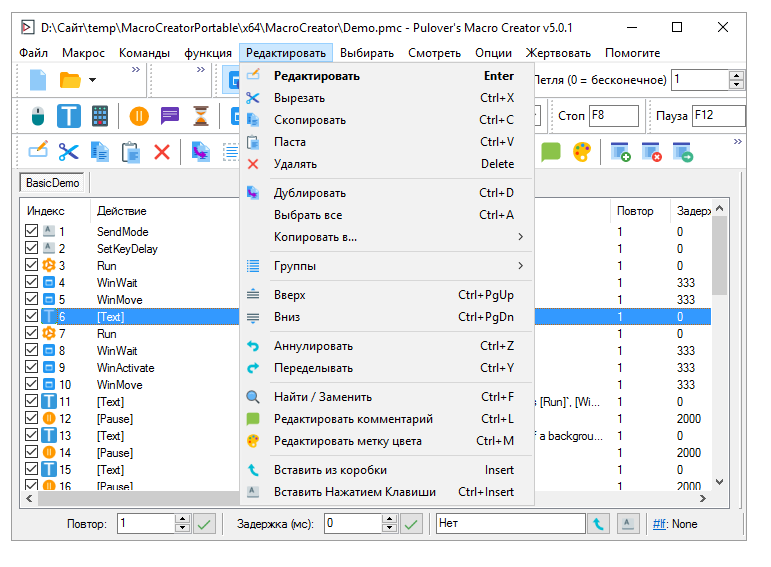Click the Open folder toolbar icon
The height and width of the screenshot is (567, 771).
[70, 80]
